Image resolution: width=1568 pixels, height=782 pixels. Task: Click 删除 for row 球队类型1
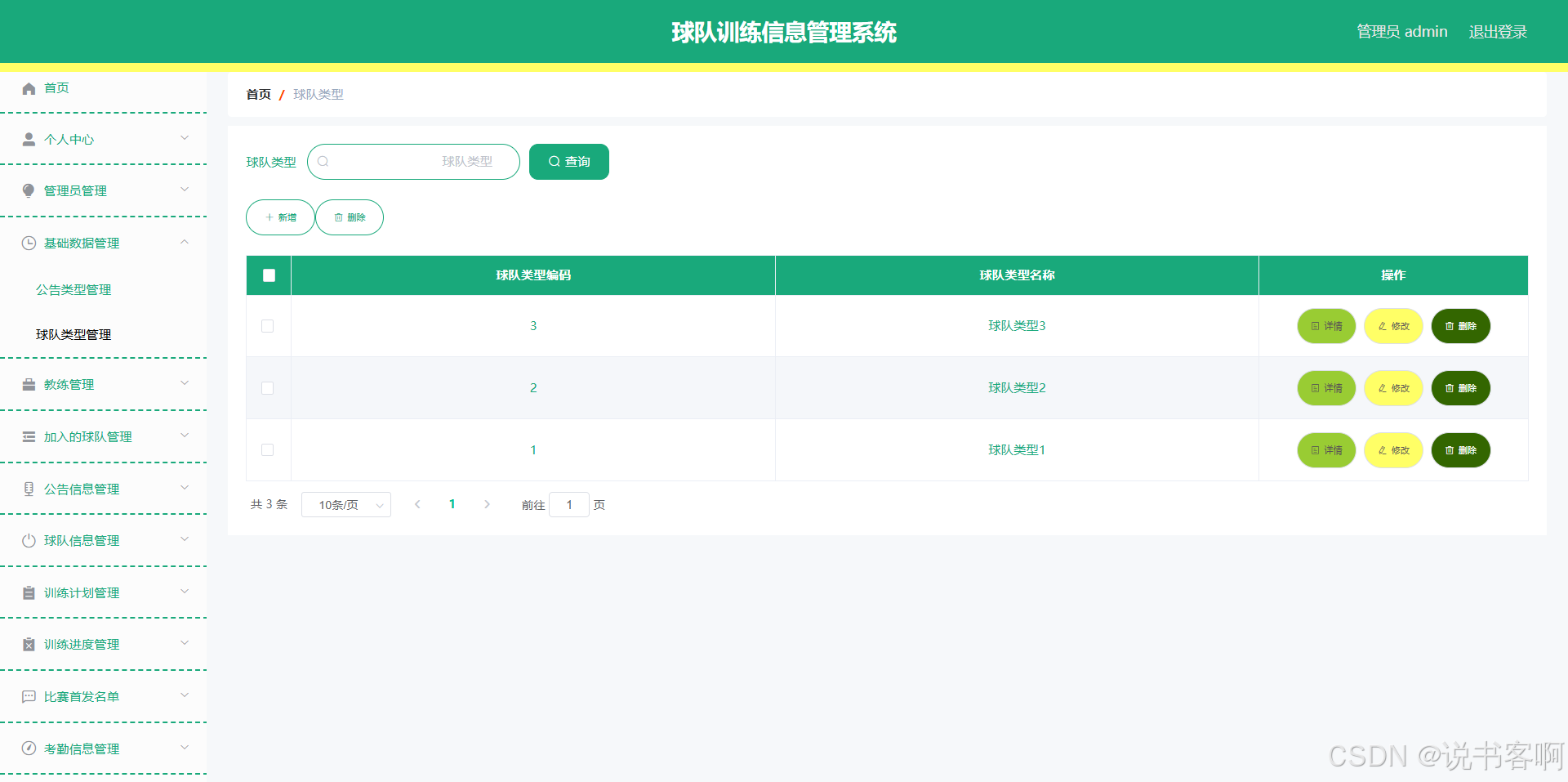tap(1461, 450)
